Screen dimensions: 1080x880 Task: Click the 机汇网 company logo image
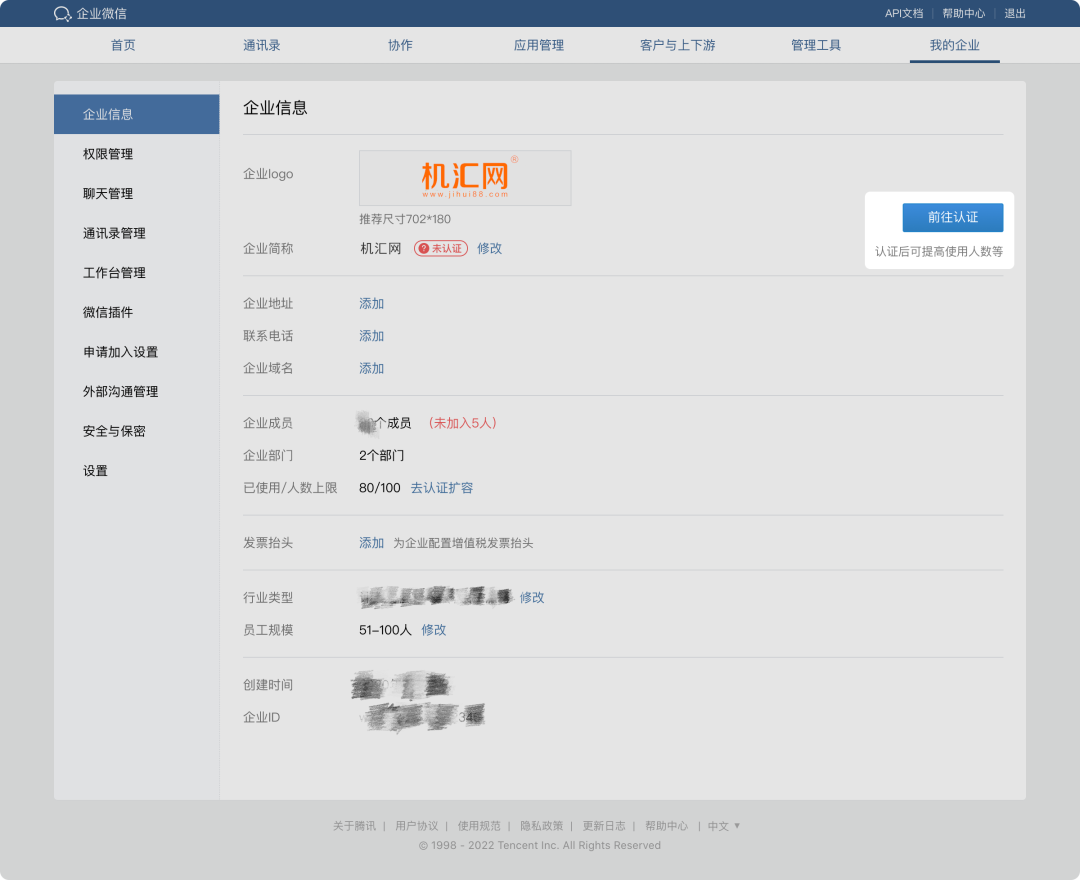(464, 177)
